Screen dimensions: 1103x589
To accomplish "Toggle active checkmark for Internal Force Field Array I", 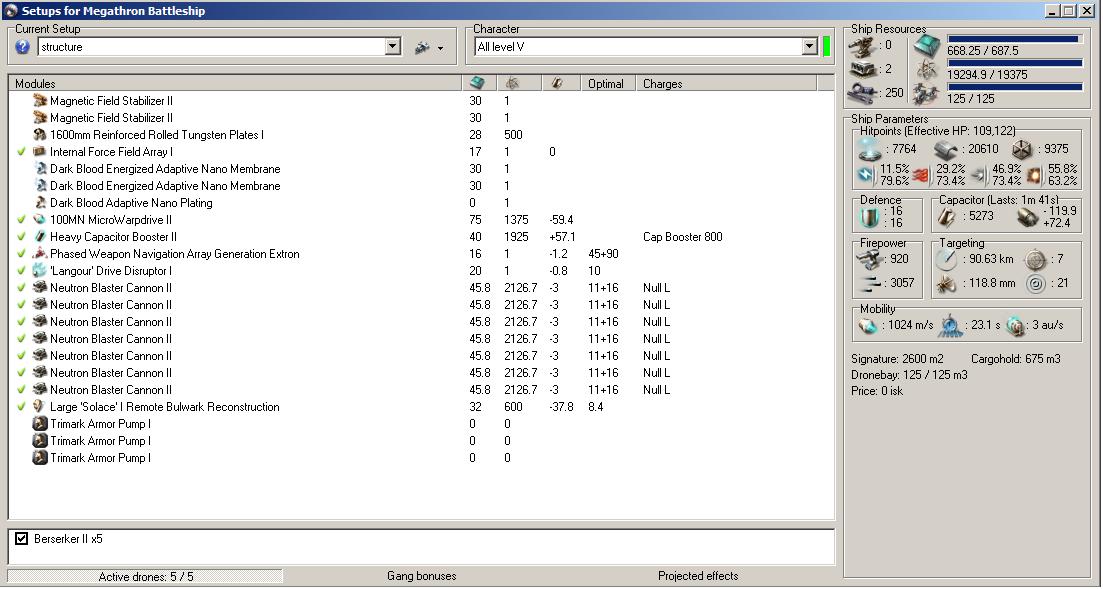I will click(x=21, y=151).
